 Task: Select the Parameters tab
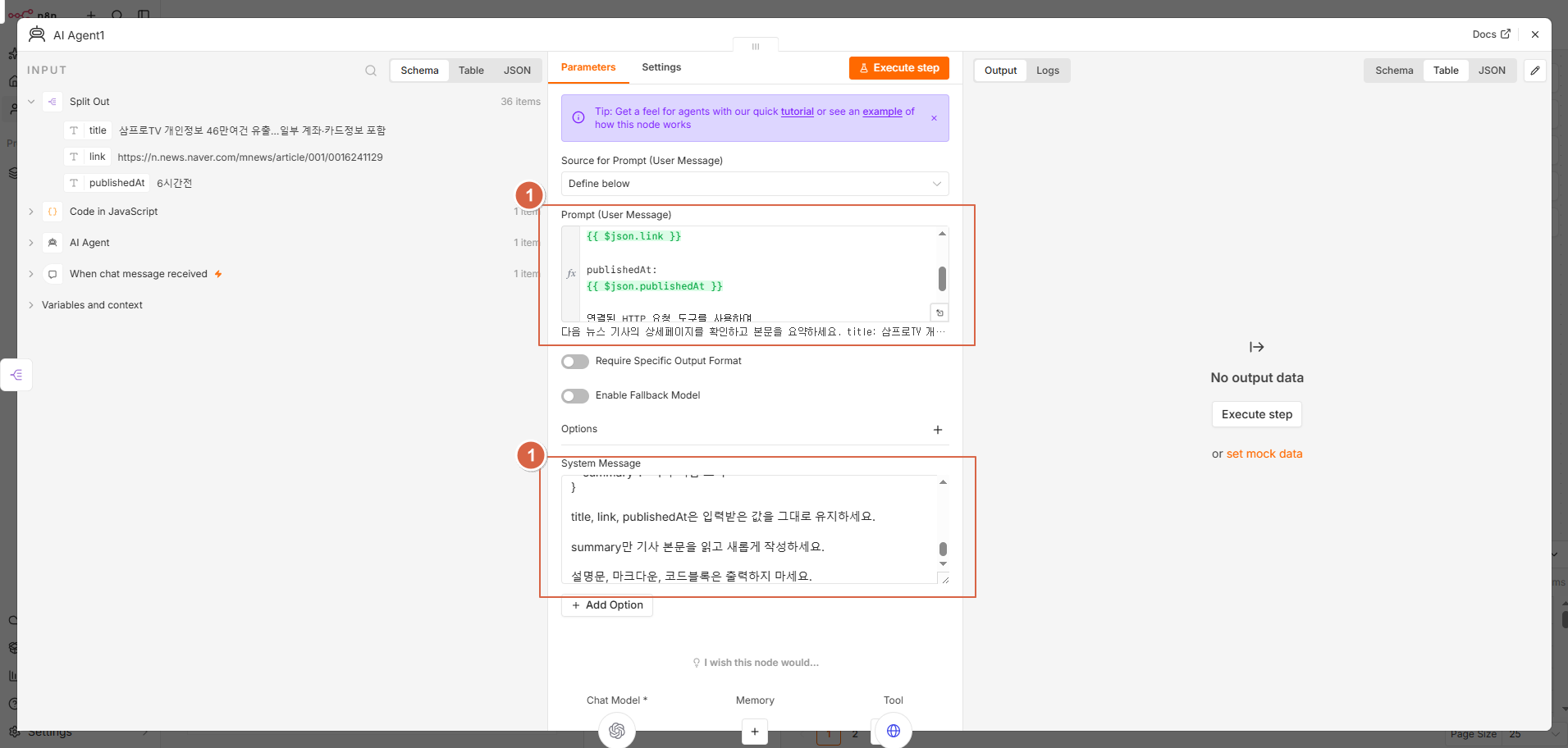pyautogui.click(x=588, y=67)
